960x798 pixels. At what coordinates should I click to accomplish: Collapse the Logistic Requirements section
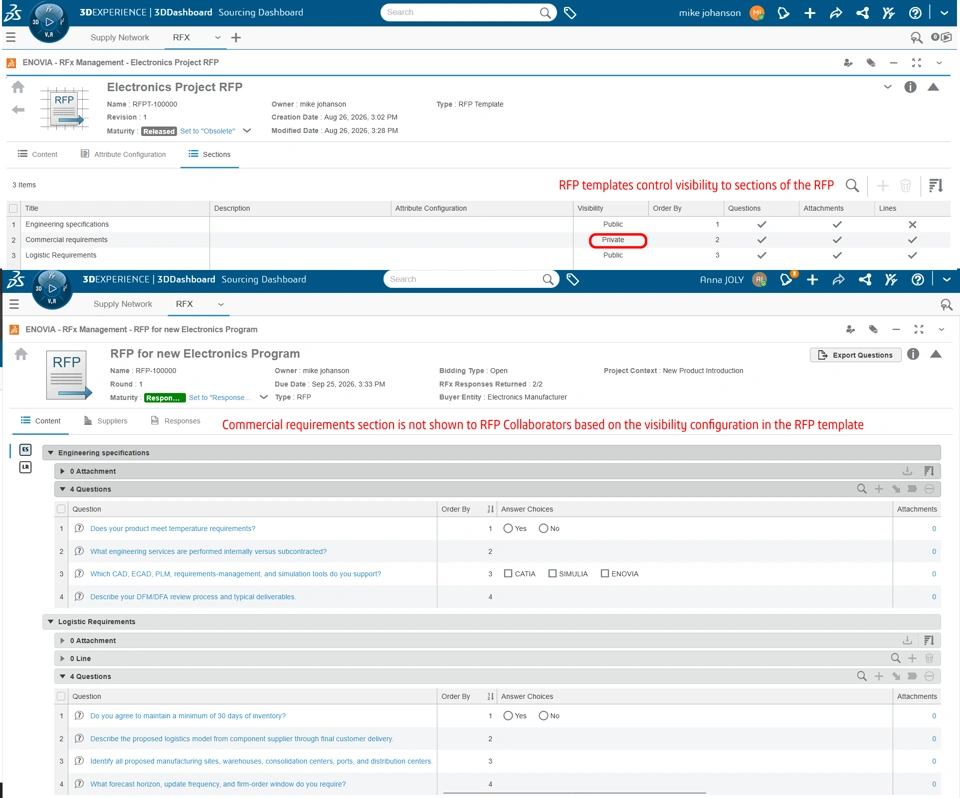[x=50, y=621]
